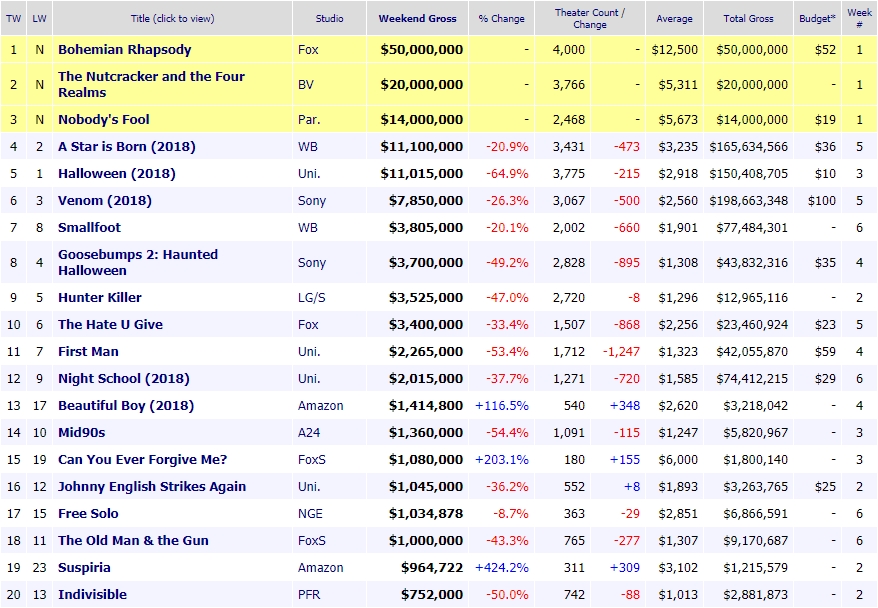Viewport: 878px width, 608px height.
Task: Click the 4,000 theater count value
Action: (x=569, y=49)
